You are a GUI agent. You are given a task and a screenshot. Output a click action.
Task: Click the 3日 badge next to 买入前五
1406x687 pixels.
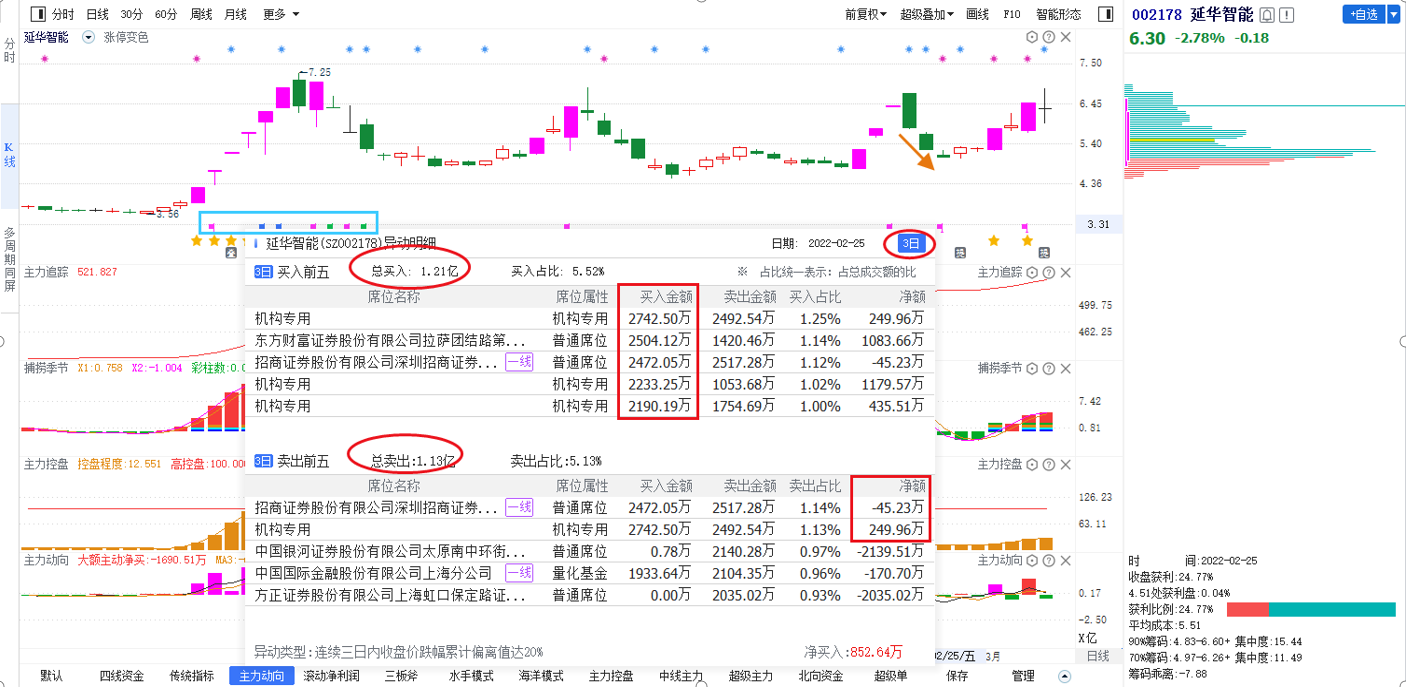click(263, 271)
